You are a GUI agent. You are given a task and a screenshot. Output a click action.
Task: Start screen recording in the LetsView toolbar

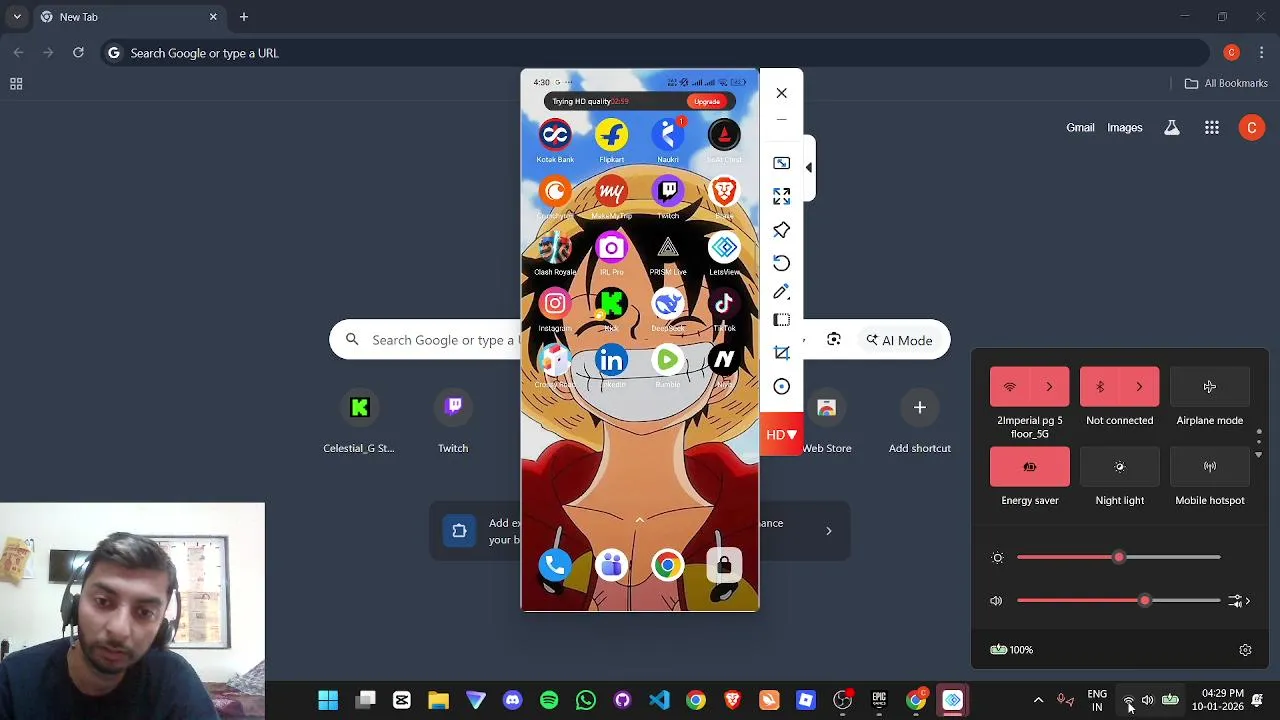[x=781, y=386]
